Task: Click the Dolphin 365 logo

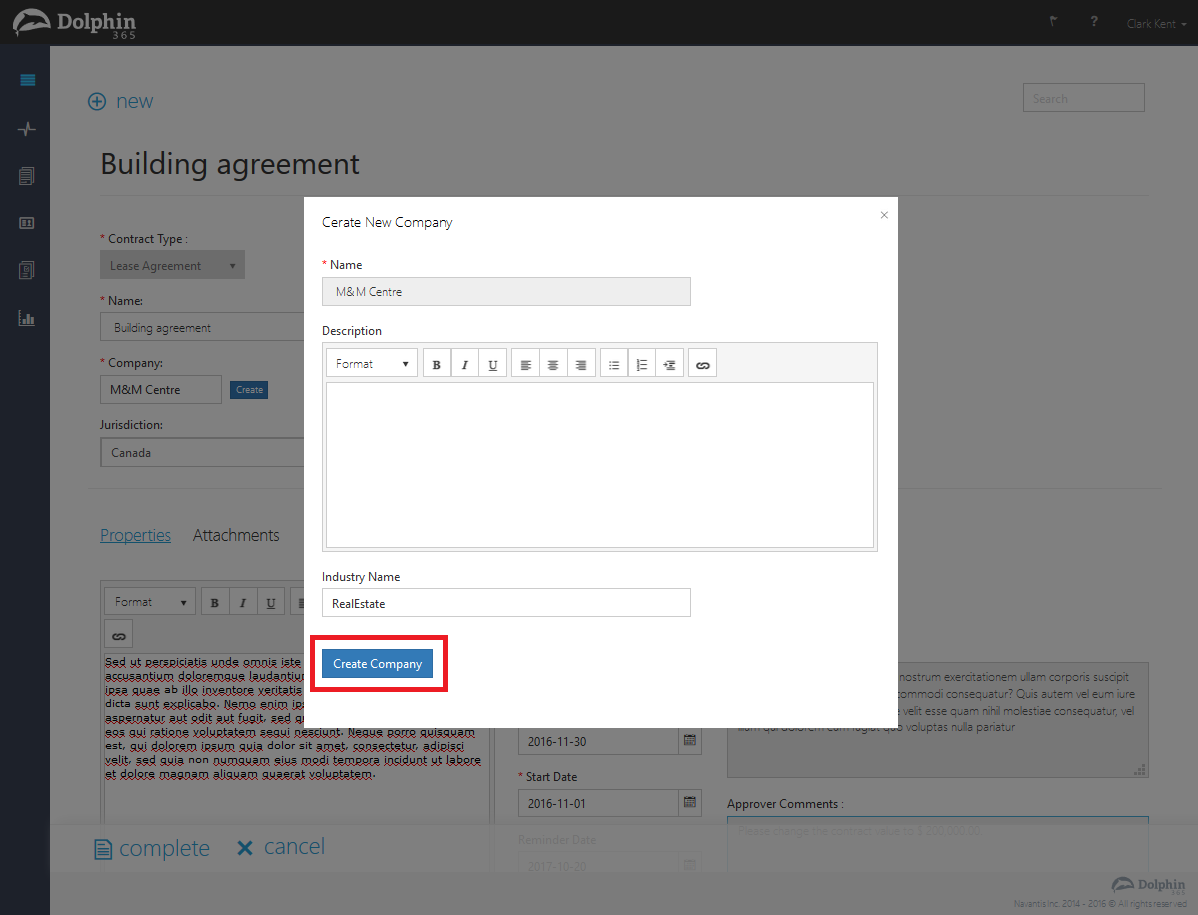Action: click(74, 24)
